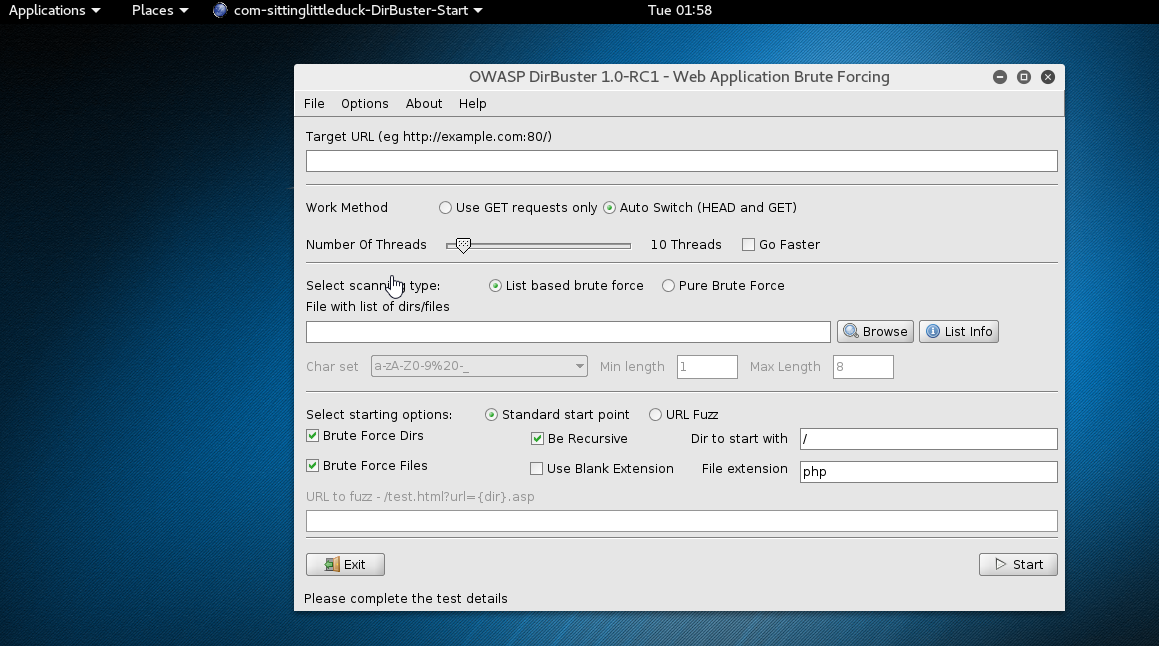Click the magnifier icon on Browse button

851,331
